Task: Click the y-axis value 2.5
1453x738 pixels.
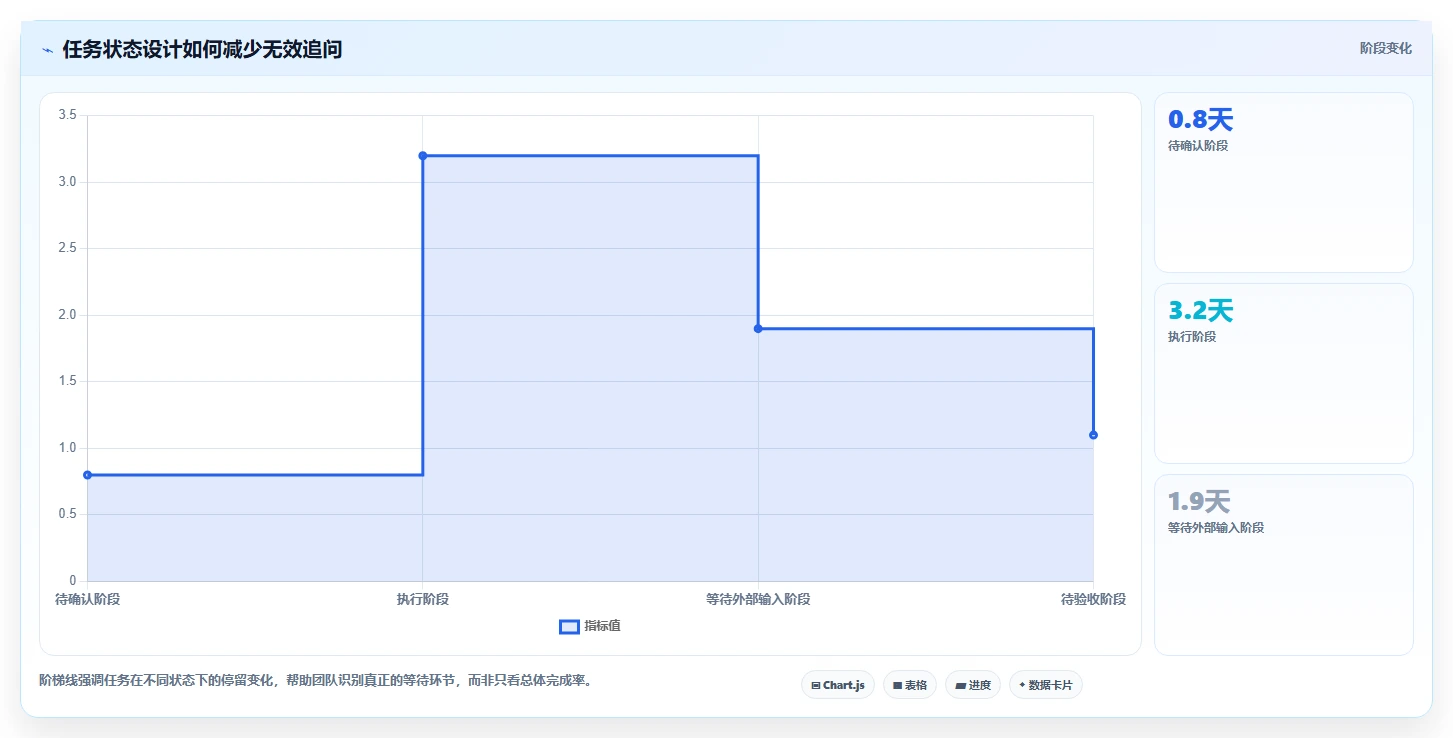Action: pyautogui.click(x=68, y=249)
